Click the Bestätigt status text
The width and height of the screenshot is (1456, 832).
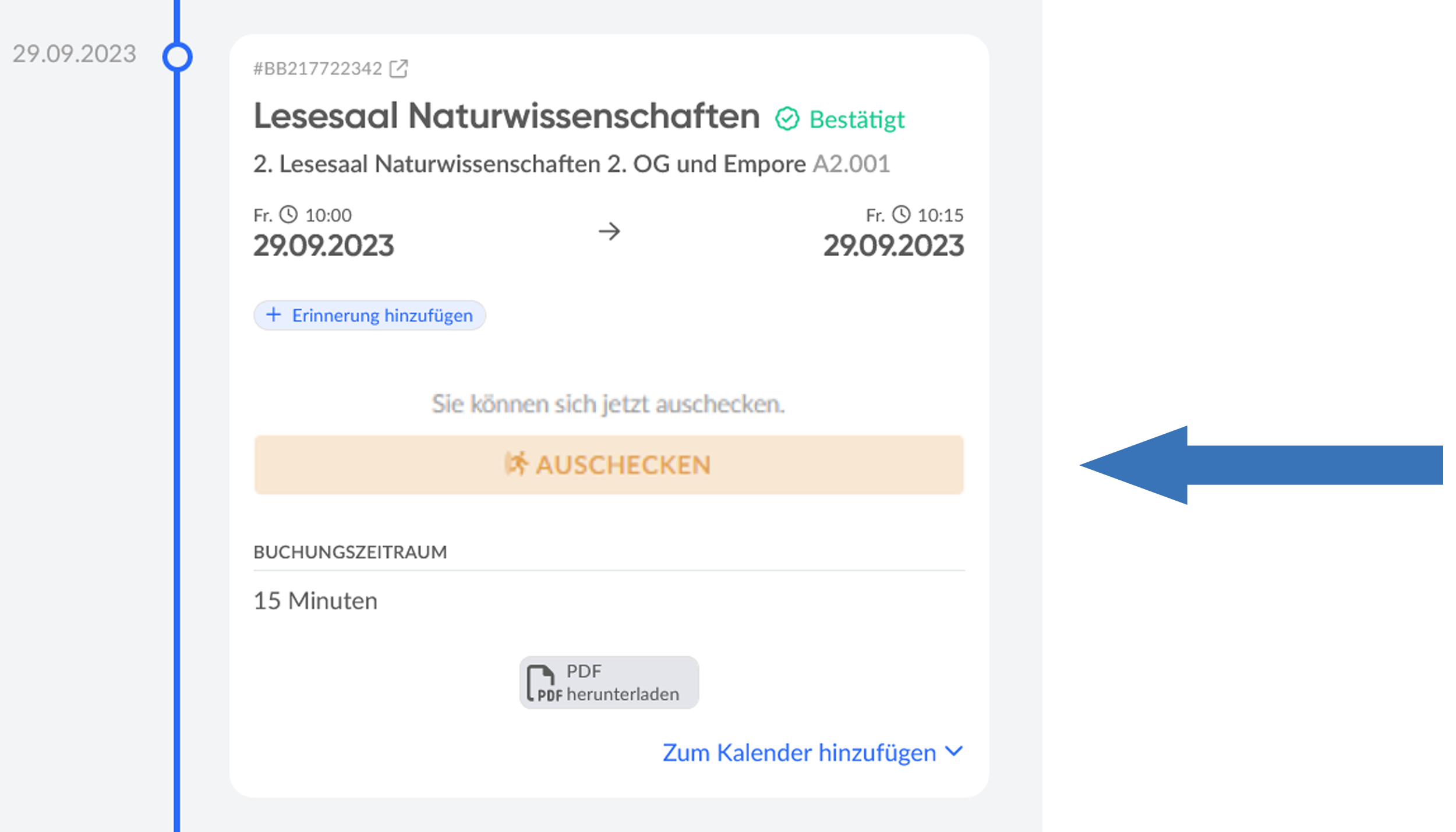click(x=857, y=120)
